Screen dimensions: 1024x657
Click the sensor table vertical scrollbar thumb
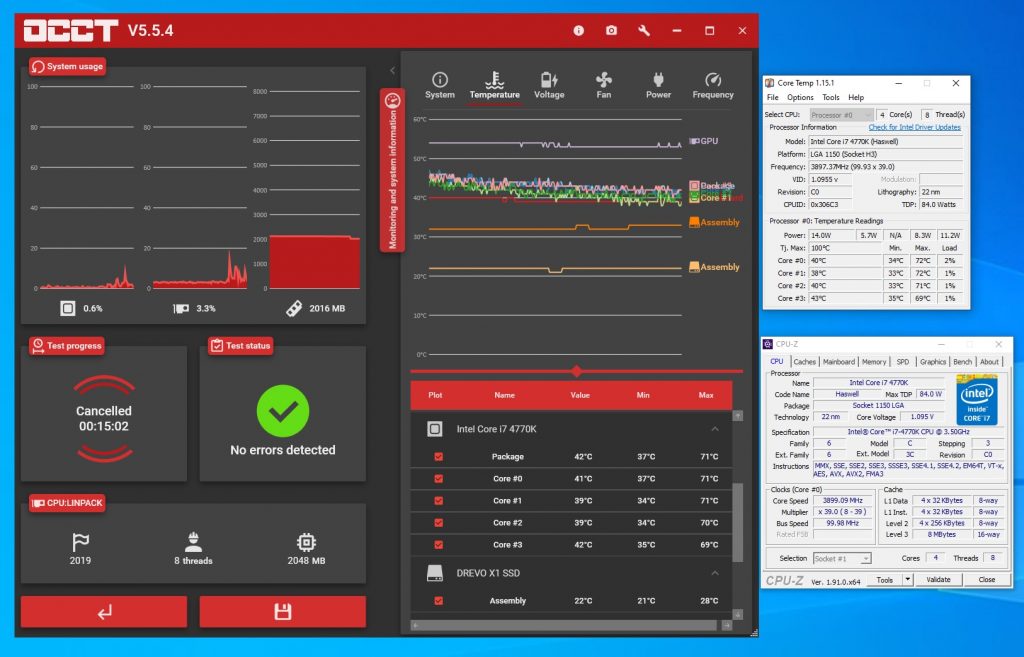click(x=738, y=522)
